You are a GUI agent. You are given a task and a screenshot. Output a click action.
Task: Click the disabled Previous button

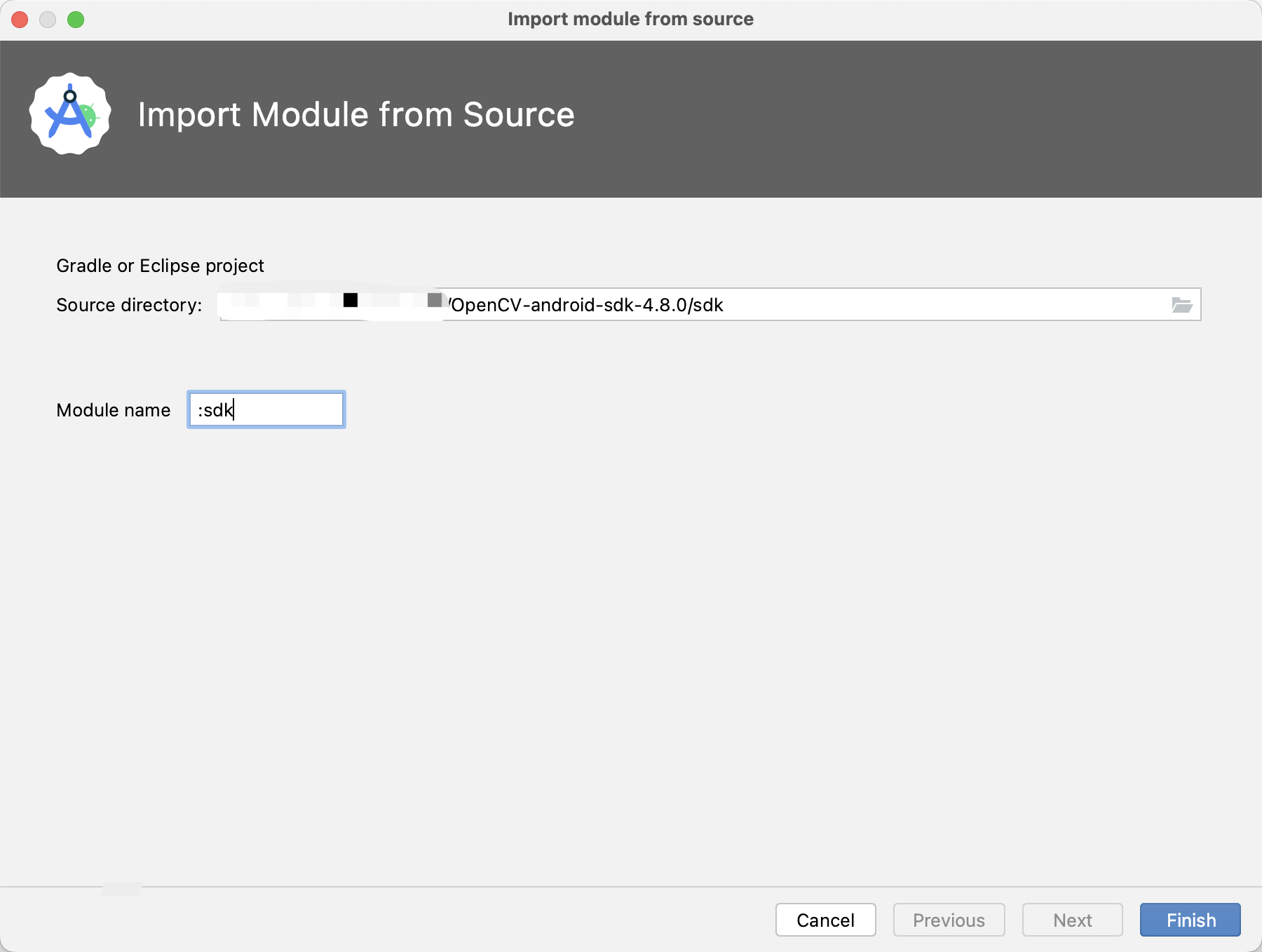click(949, 920)
